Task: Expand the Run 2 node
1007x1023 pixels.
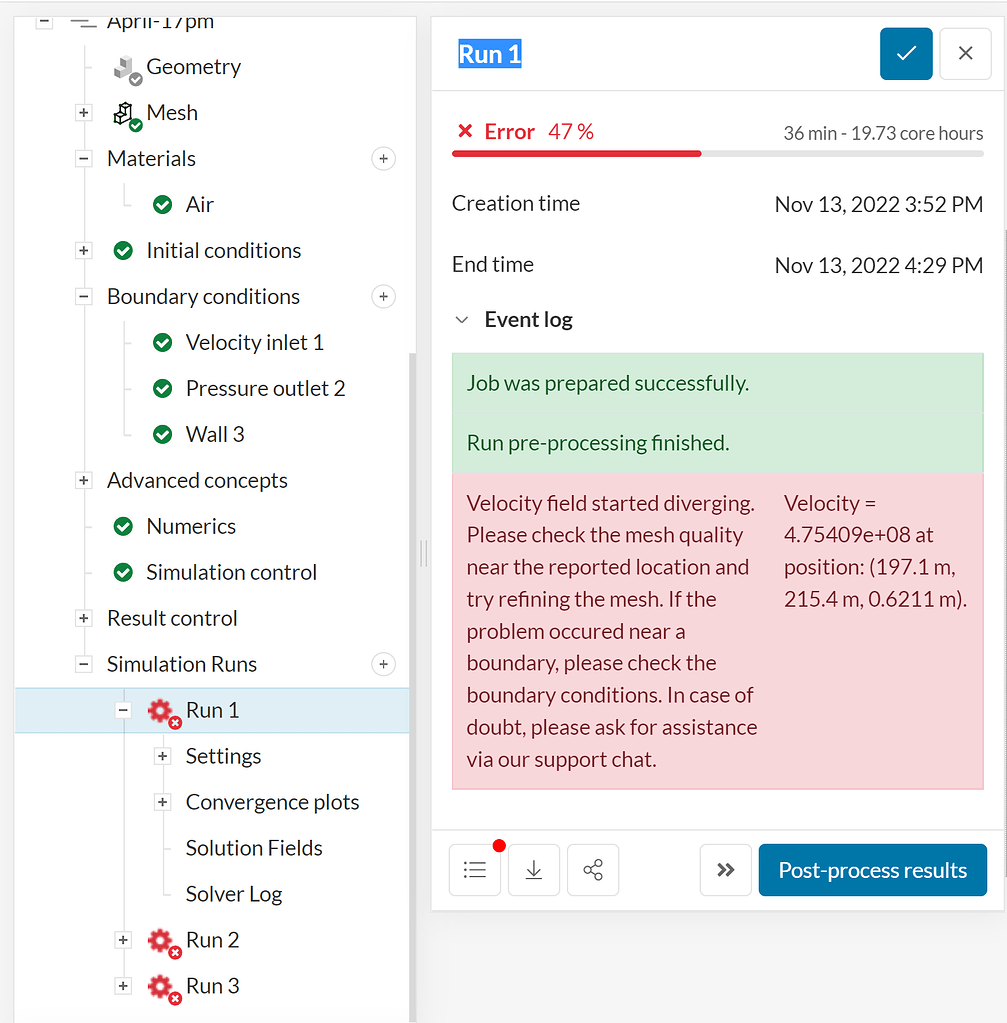Action: point(123,940)
